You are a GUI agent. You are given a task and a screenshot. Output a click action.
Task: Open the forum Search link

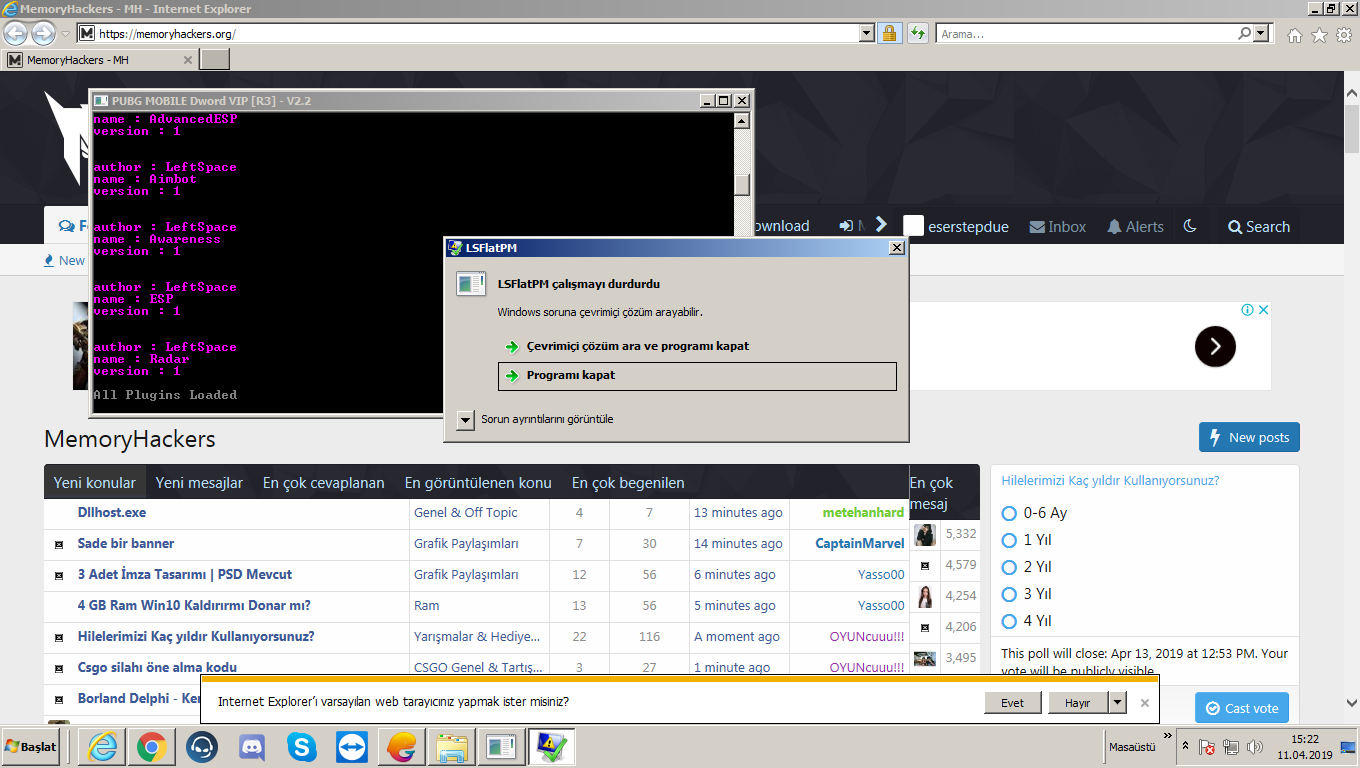[x=1259, y=227]
